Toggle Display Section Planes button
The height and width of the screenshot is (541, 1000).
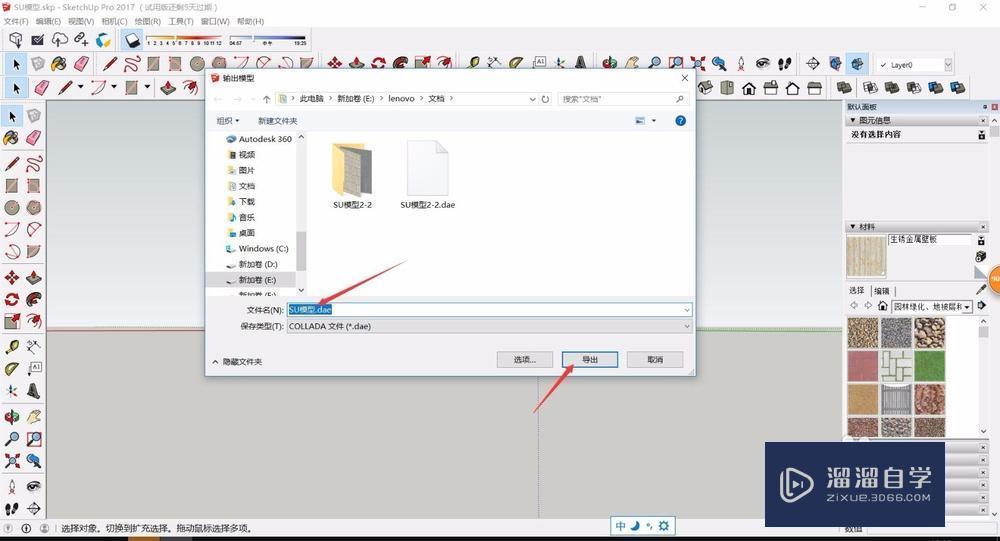click(x=835, y=63)
